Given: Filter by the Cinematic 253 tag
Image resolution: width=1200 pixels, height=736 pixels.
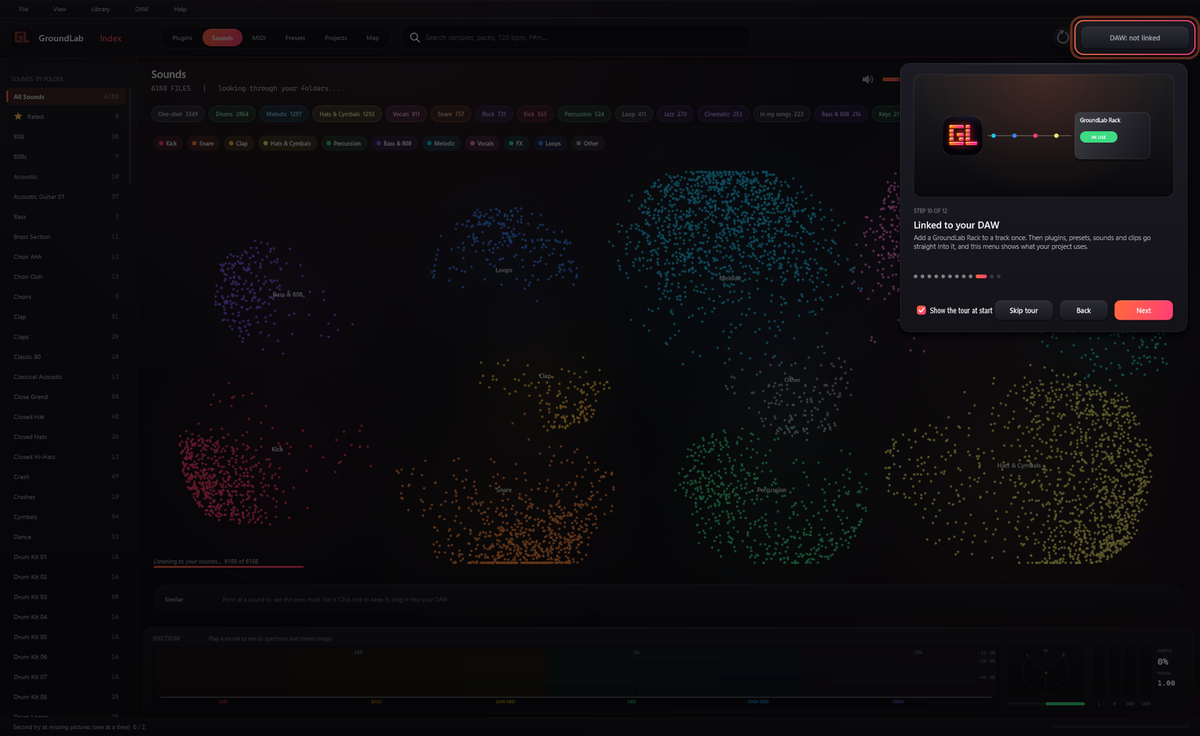Looking at the screenshot, I should pos(724,114).
